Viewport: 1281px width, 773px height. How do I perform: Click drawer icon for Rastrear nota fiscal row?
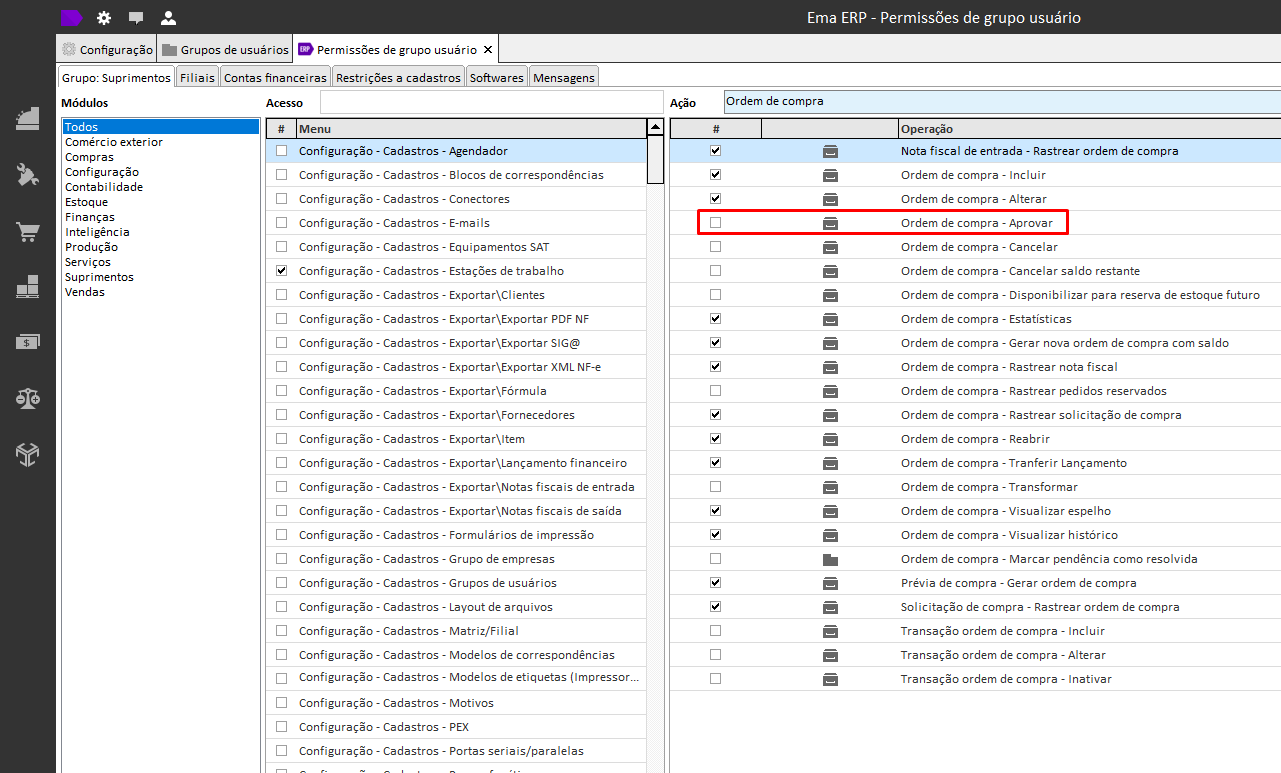(x=830, y=367)
